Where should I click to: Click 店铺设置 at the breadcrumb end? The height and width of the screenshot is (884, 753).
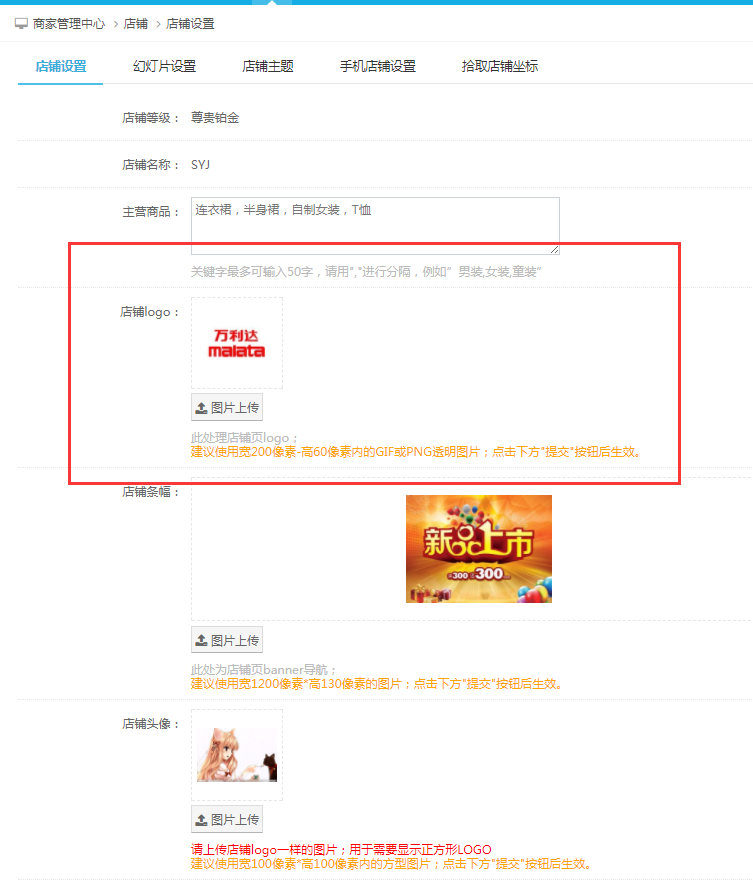click(x=190, y=23)
